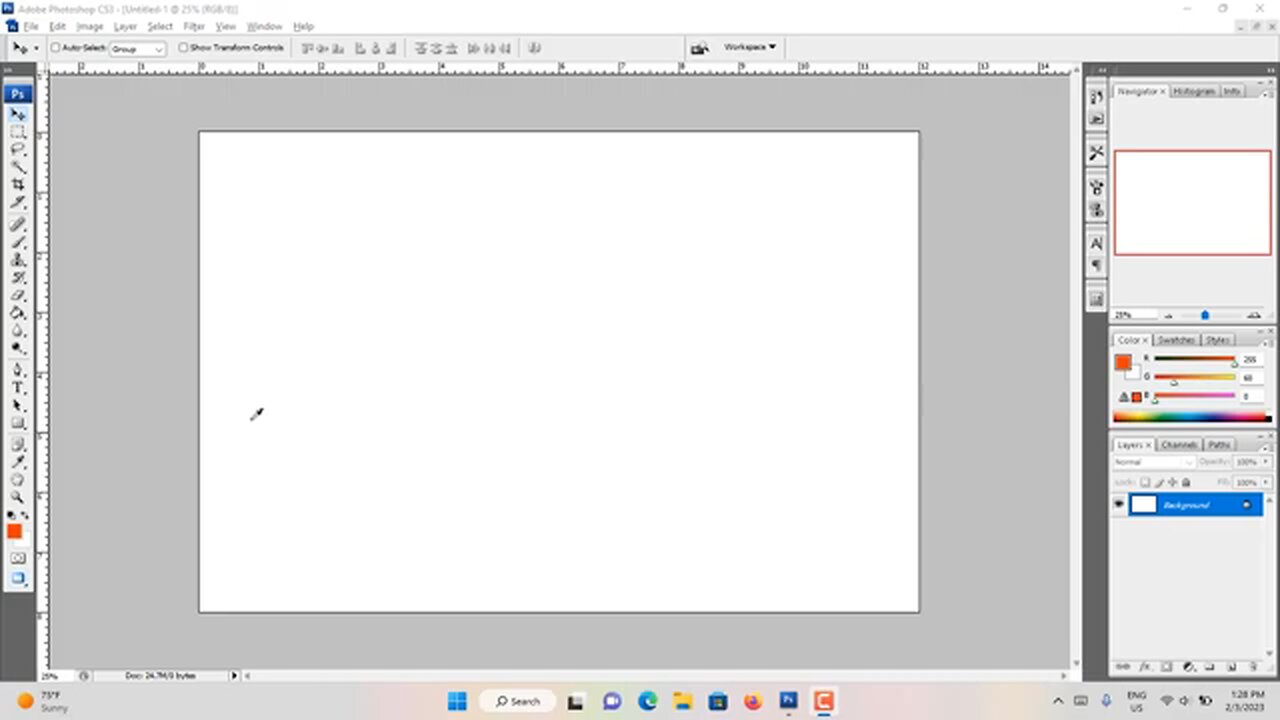Select the Path Selection tool
This screenshot has height=720, width=1280.
click(18, 406)
